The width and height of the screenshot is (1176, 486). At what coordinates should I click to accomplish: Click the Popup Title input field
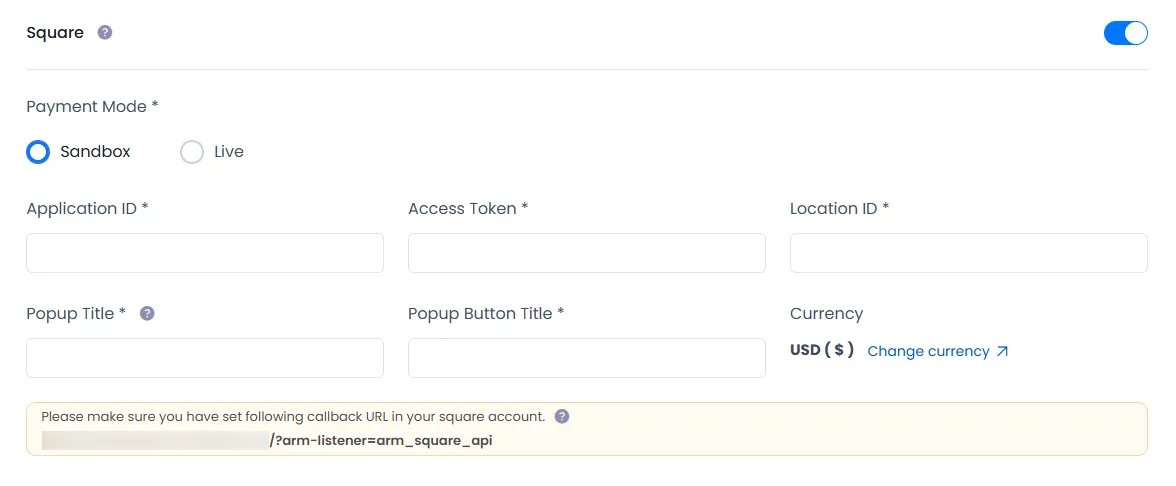tap(205, 358)
